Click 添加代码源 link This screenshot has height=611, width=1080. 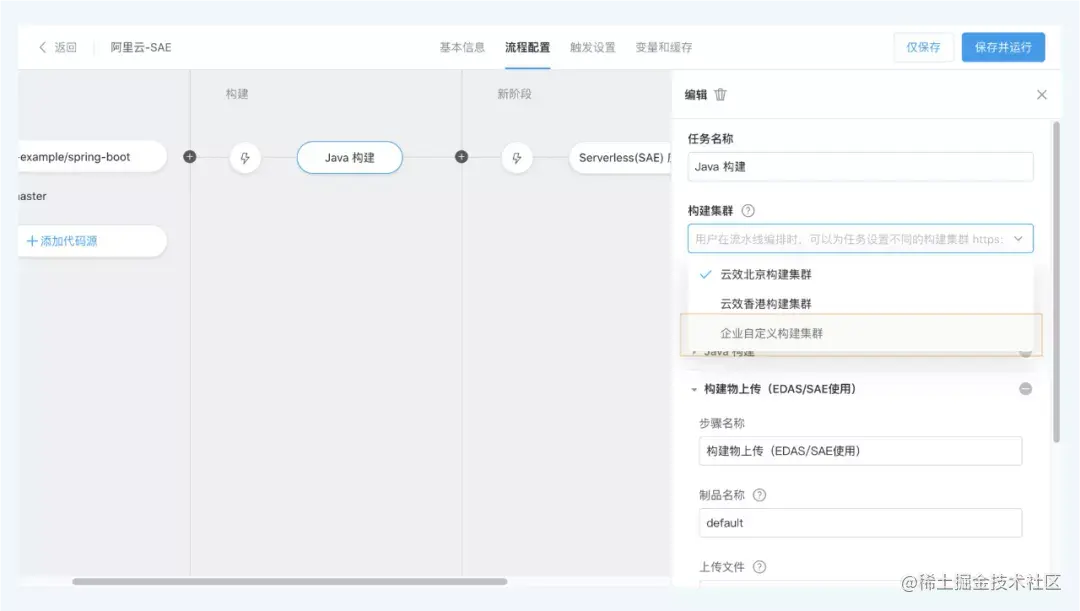pyautogui.click(x=62, y=240)
